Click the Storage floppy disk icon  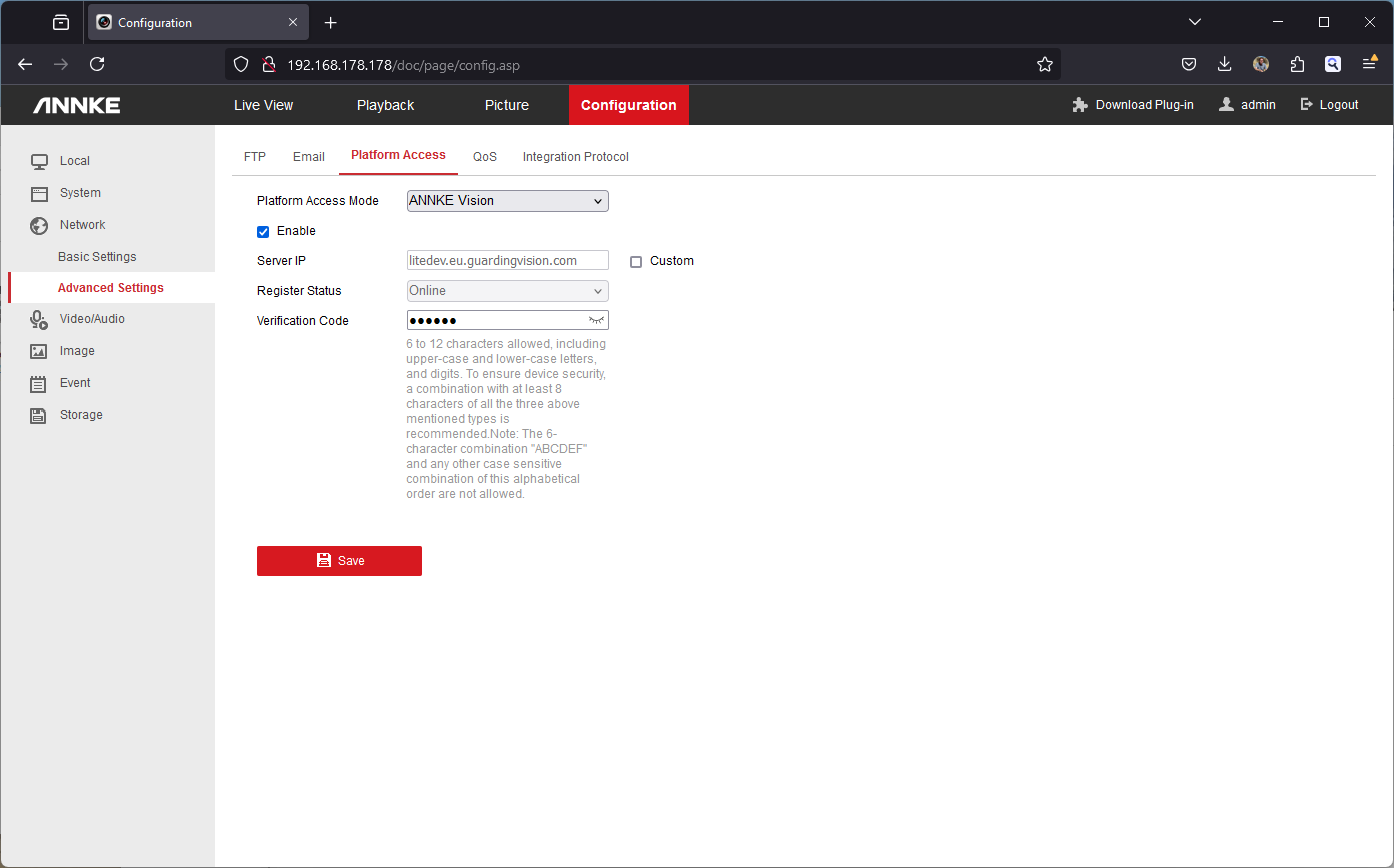pyautogui.click(x=39, y=415)
